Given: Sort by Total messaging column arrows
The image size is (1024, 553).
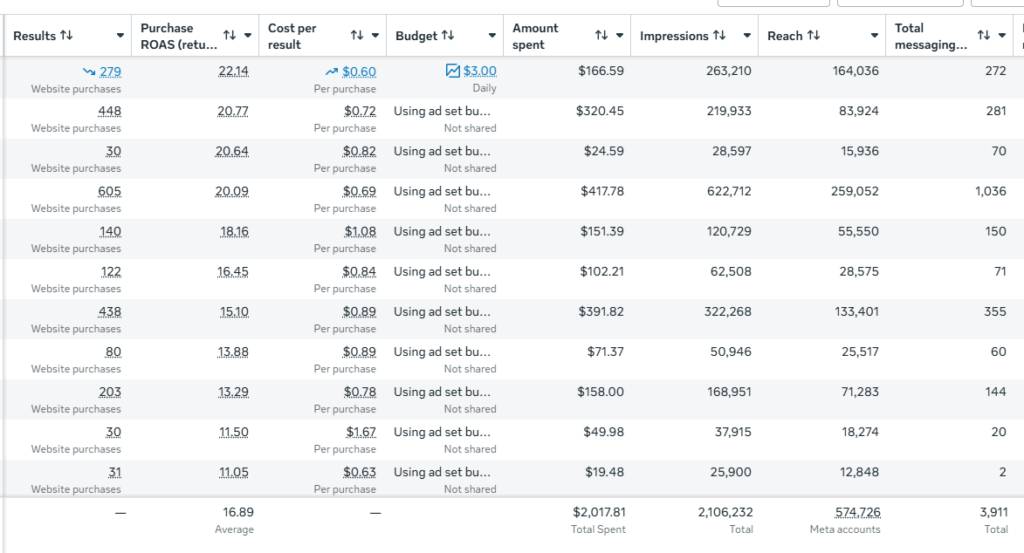Looking at the screenshot, I should pyautogui.click(x=984, y=35).
